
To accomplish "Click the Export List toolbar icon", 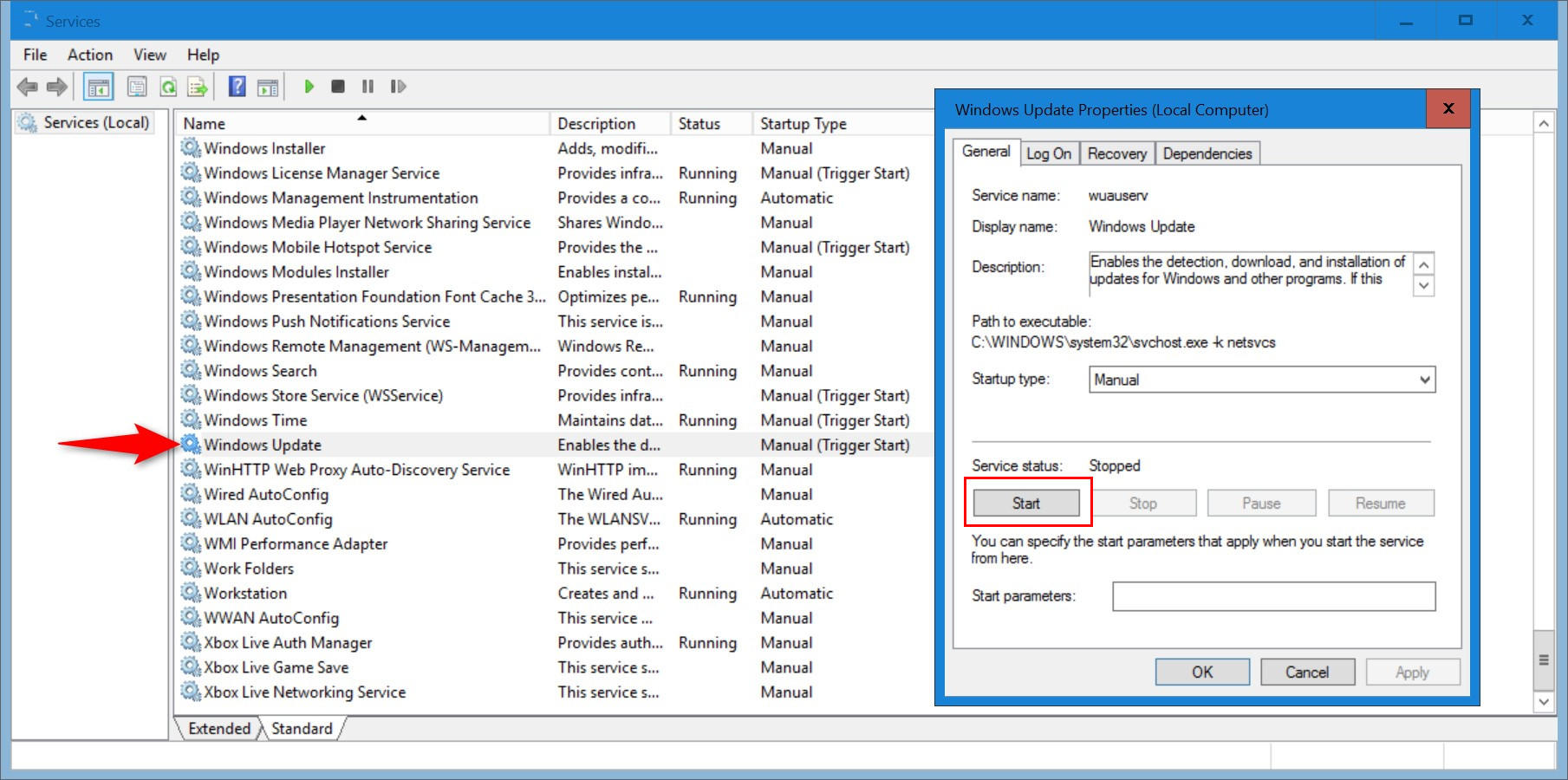I will 198,87.
